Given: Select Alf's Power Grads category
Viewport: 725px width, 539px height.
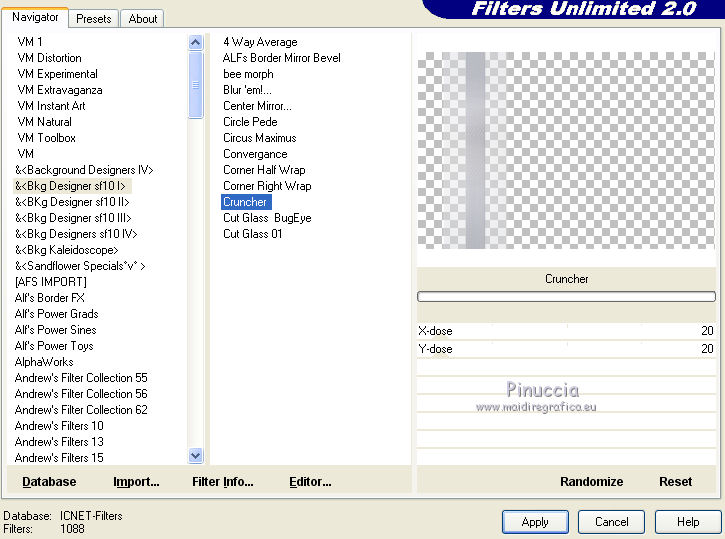Looking at the screenshot, I should 56,314.
